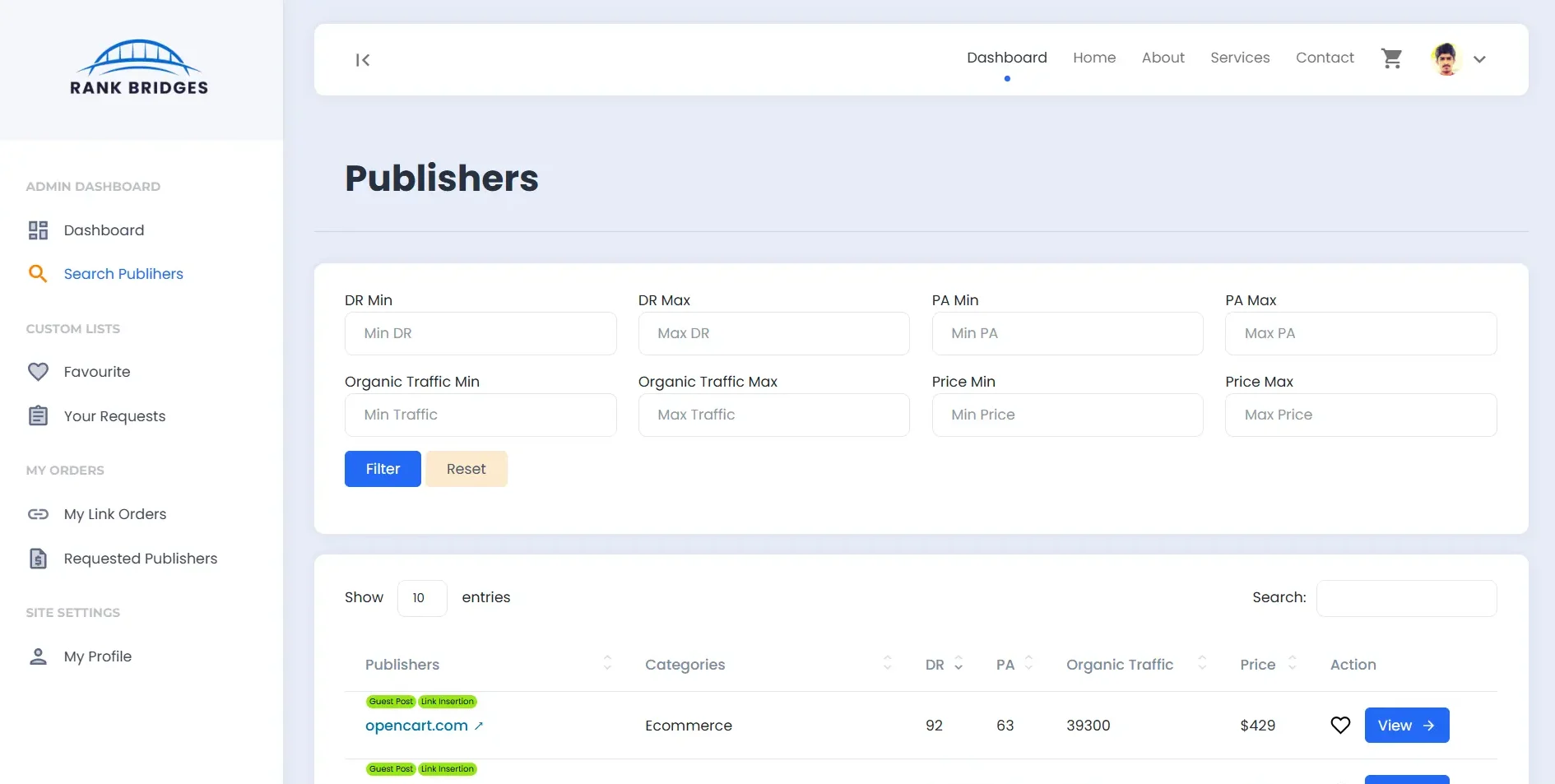Expand the user profile dropdown chevron
The width and height of the screenshot is (1555, 784).
coord(1480,59)
